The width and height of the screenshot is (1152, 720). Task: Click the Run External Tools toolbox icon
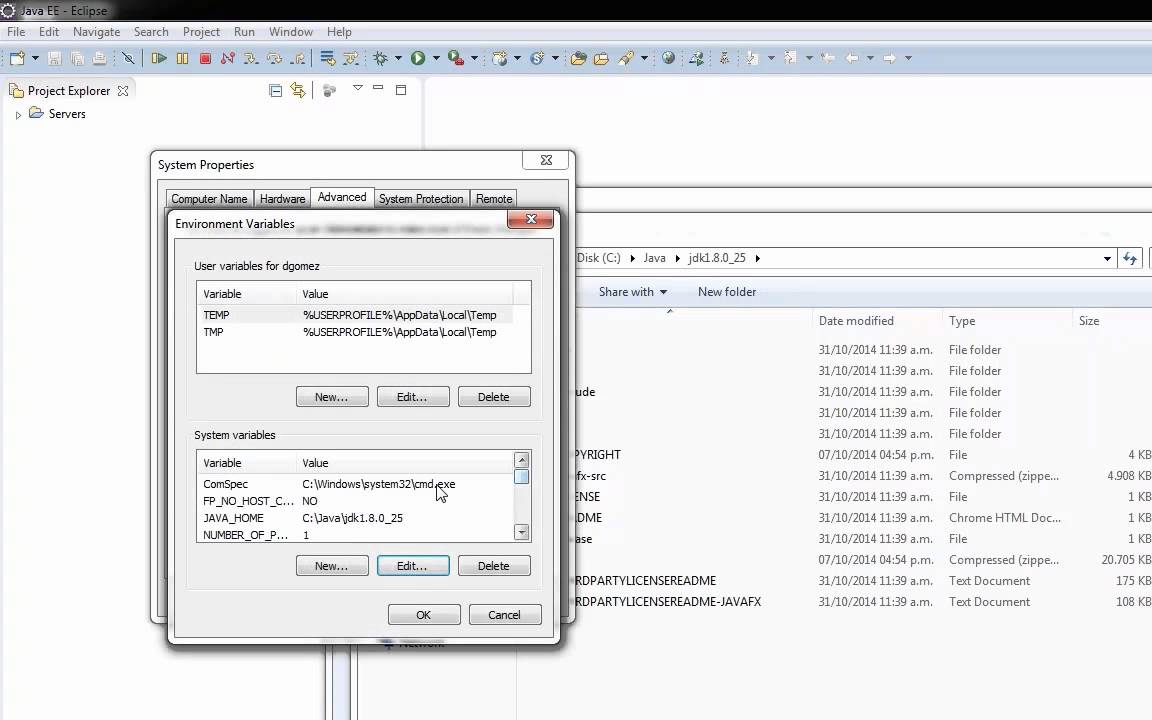[x=456, y=58]
